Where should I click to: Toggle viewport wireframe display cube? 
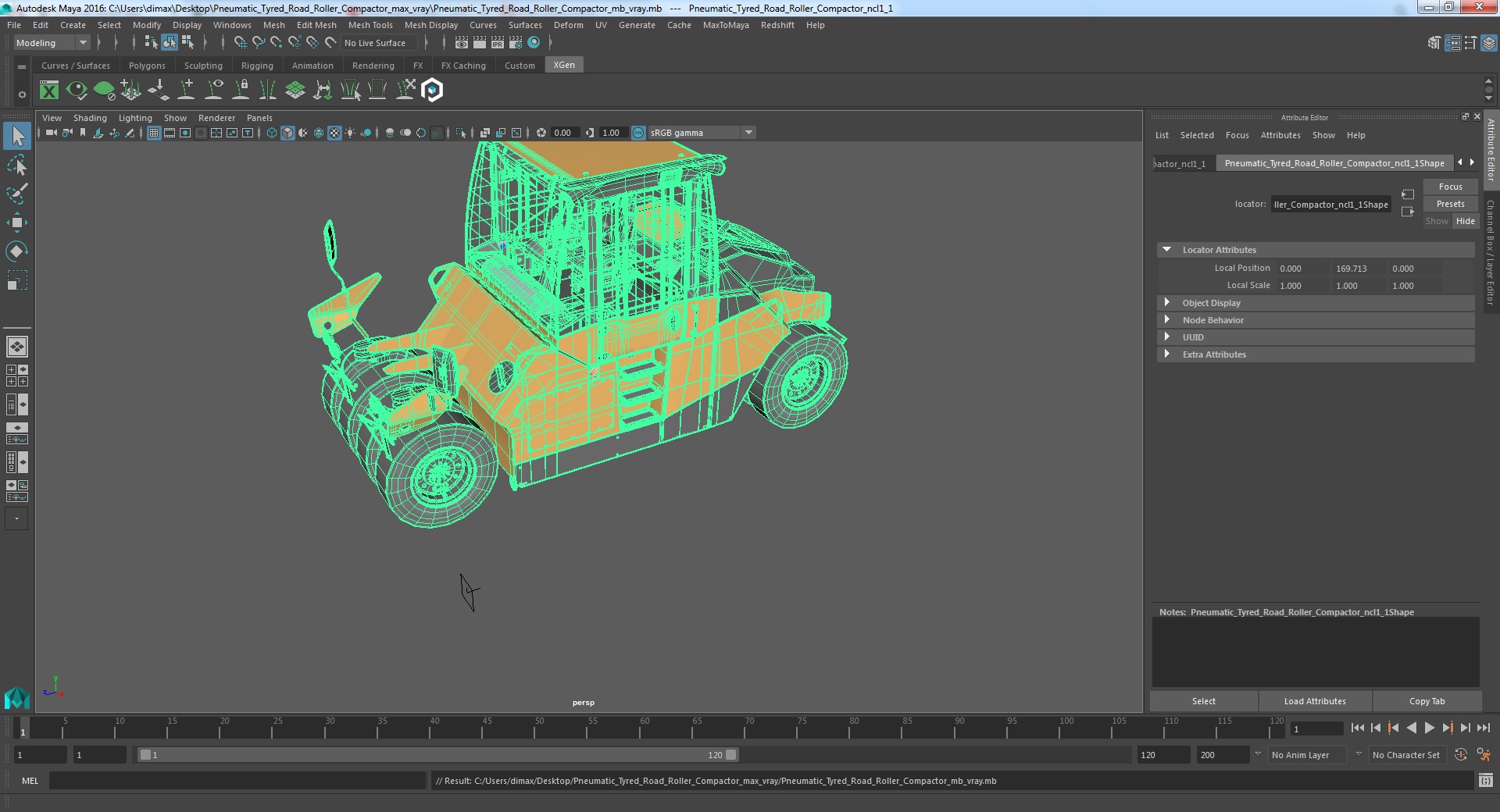(x=272, y=133)
